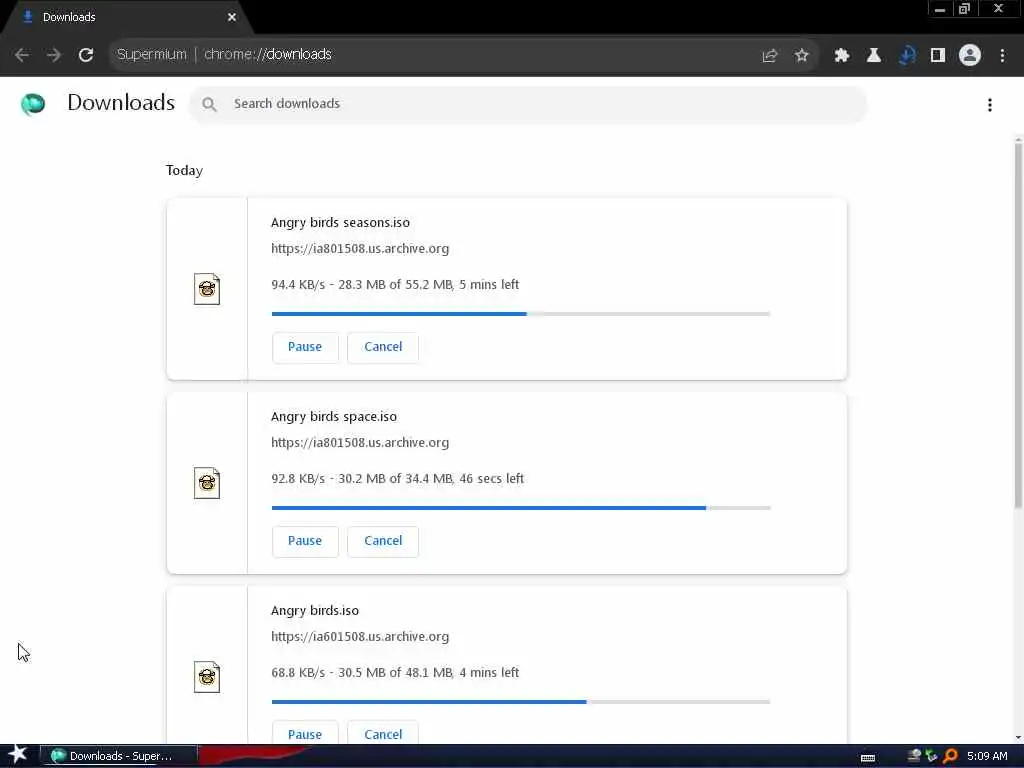1024x768 pixels.
Task: Open the Angry birds seasons.iso file name
Action: pos(340,223)
